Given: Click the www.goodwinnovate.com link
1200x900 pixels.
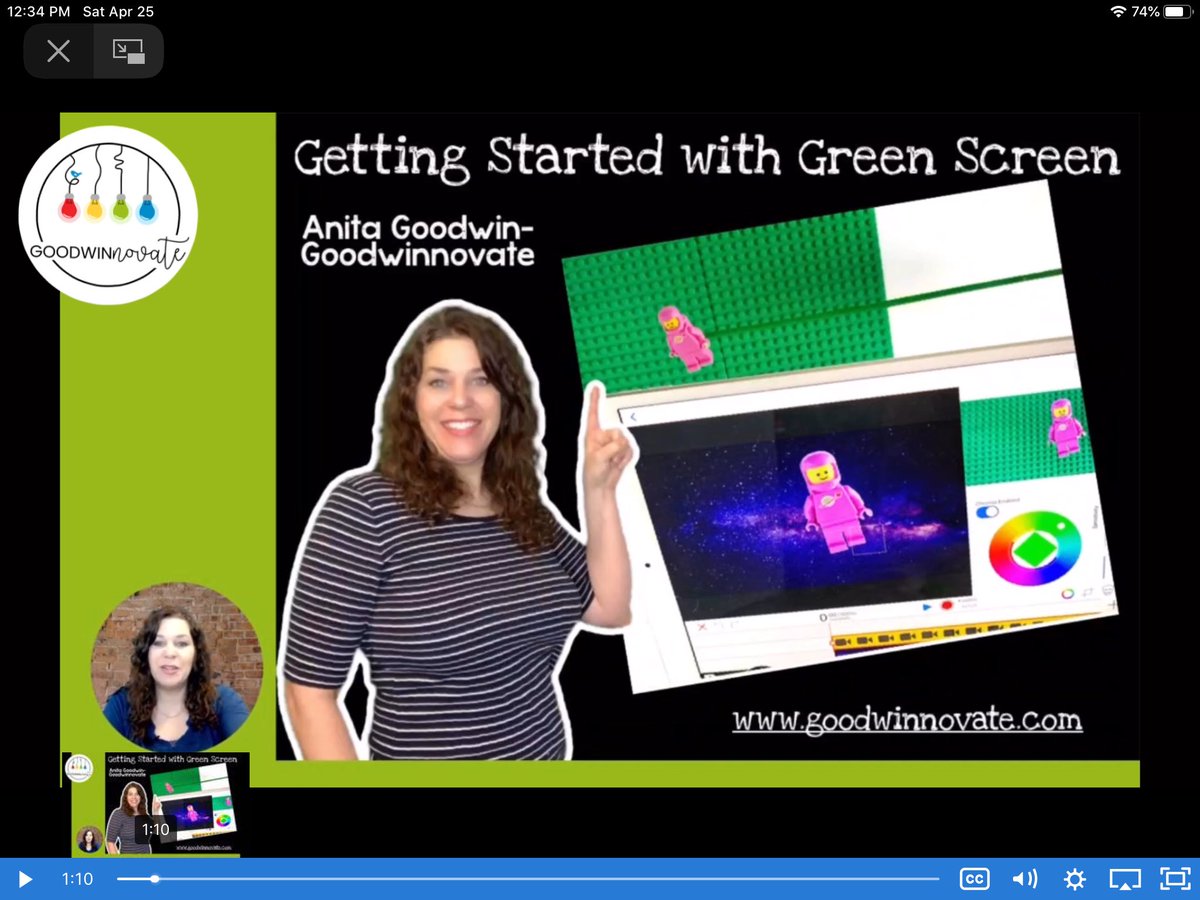Looking at the screenshot, I should pos(907,720).
